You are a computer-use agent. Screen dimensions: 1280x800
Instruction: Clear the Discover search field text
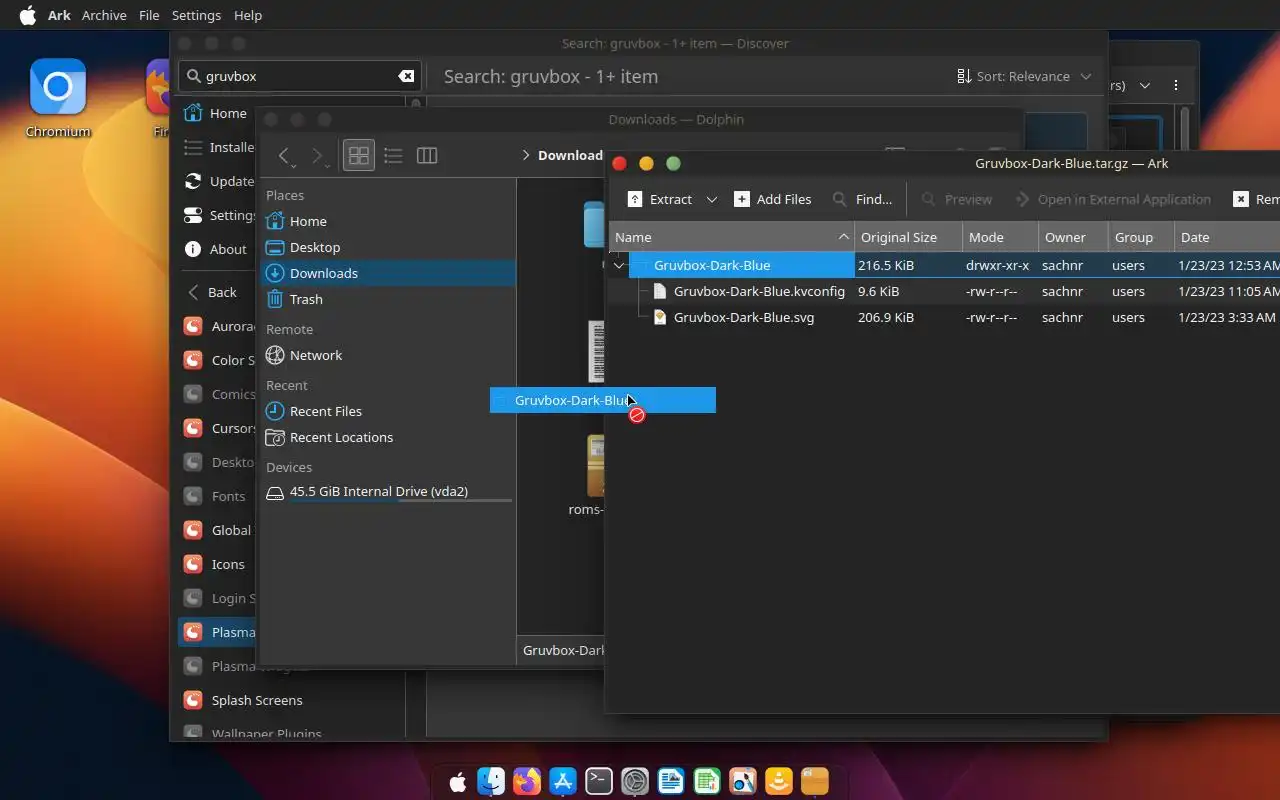(406, 76)
